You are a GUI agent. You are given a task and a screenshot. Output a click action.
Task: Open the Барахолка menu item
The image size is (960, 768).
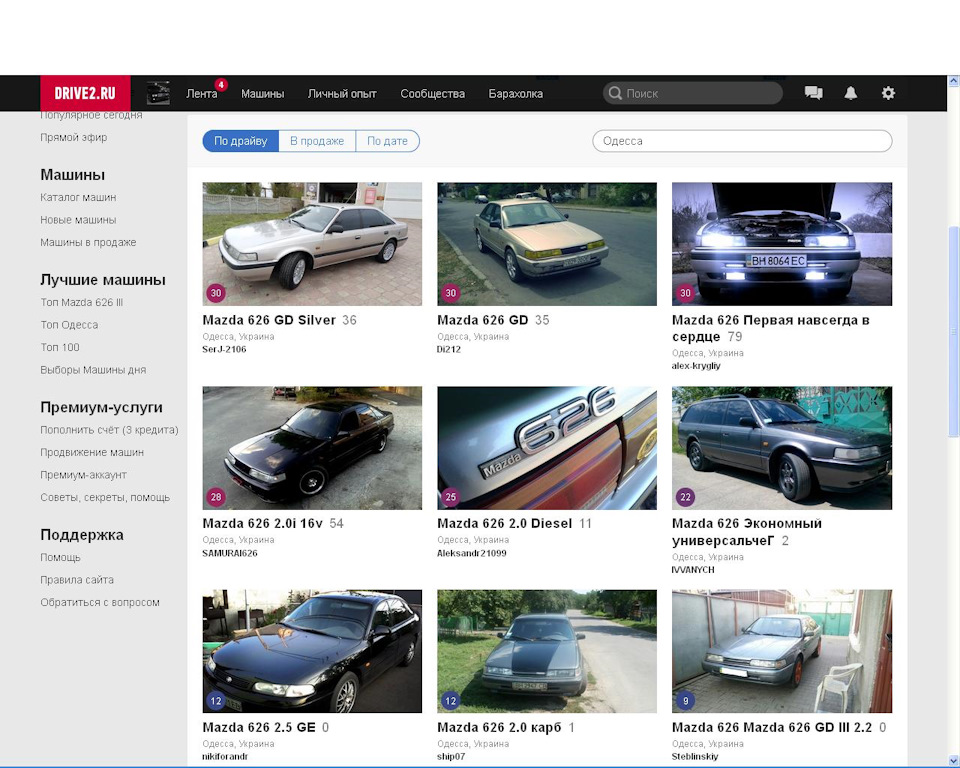click(x=516, y=94)
